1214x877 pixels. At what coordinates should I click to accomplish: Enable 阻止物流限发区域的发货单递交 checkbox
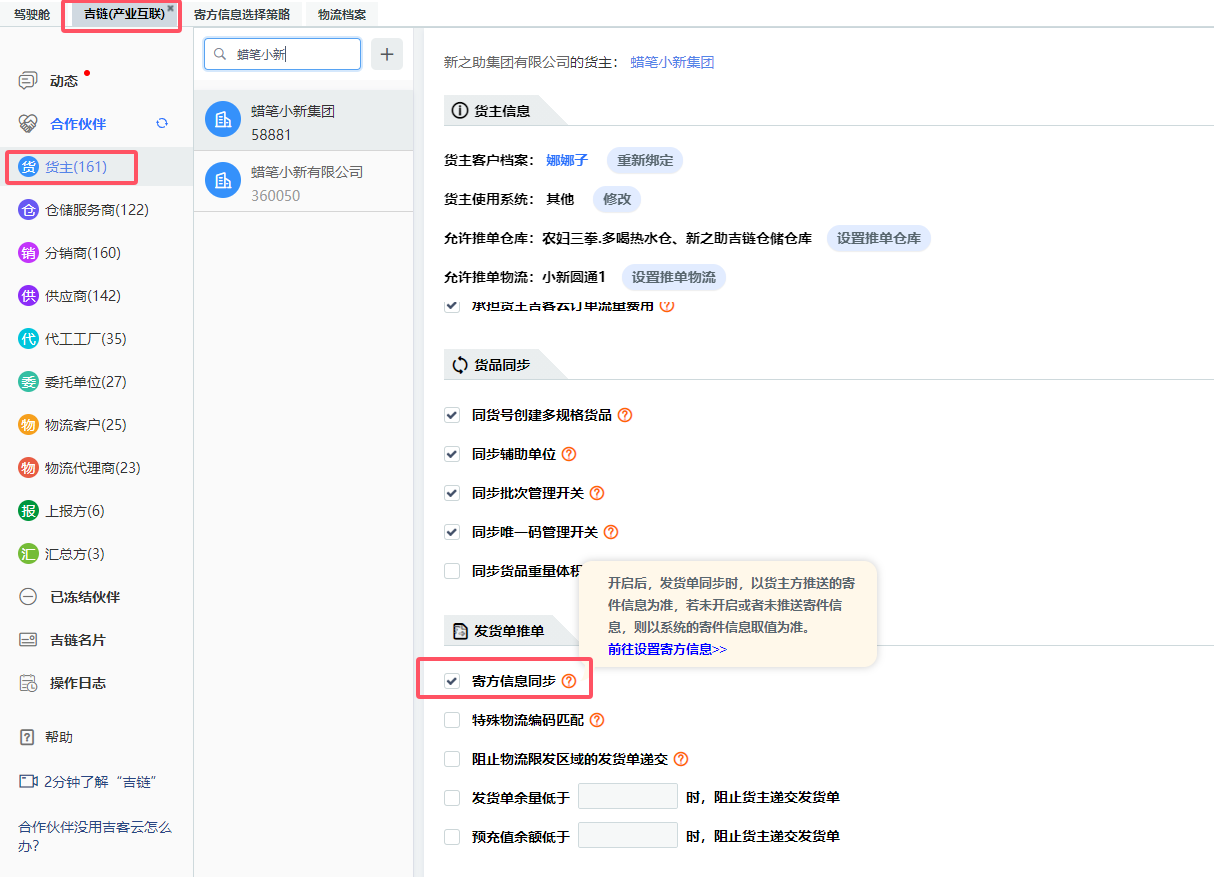coord(452,759)
